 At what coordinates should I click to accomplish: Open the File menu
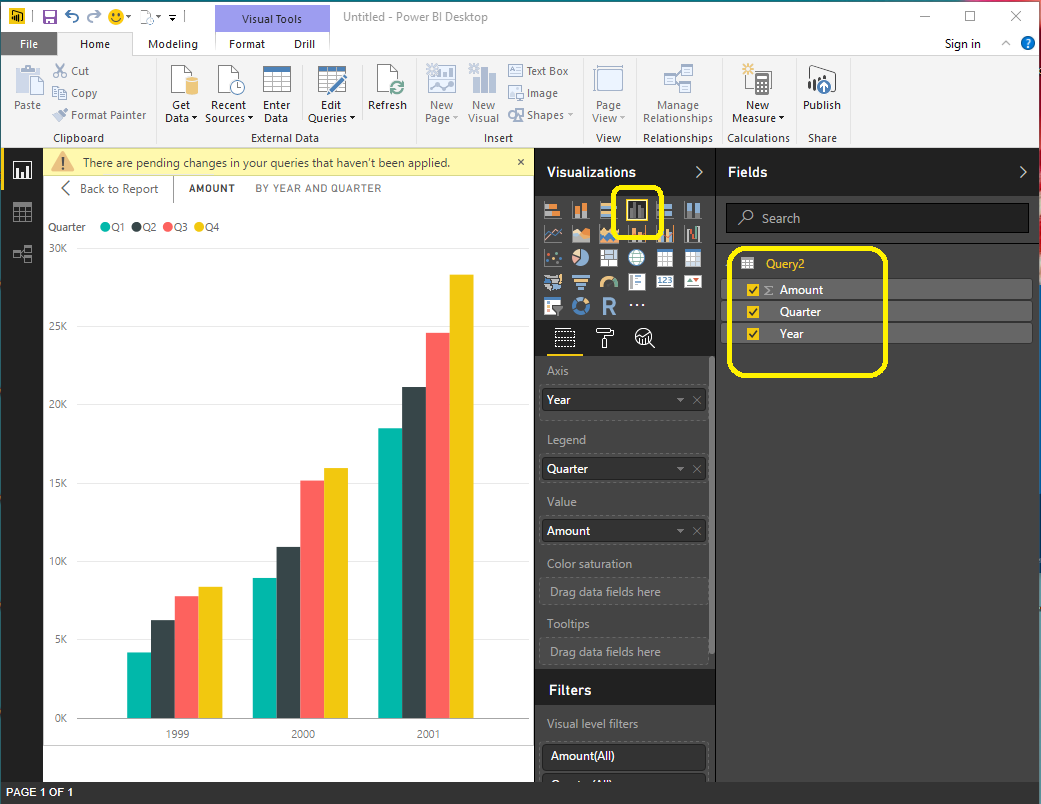29,44
